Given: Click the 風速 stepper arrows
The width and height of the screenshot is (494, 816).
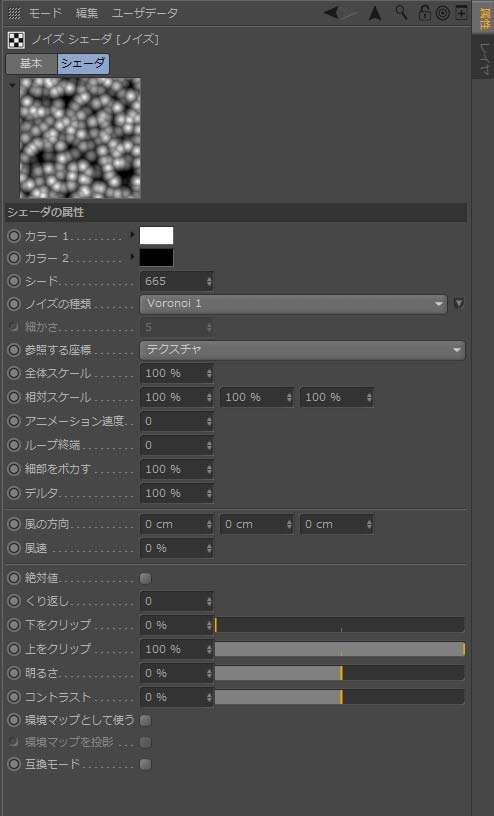Looking at the screenshot, I should click(x=209, y=549).
